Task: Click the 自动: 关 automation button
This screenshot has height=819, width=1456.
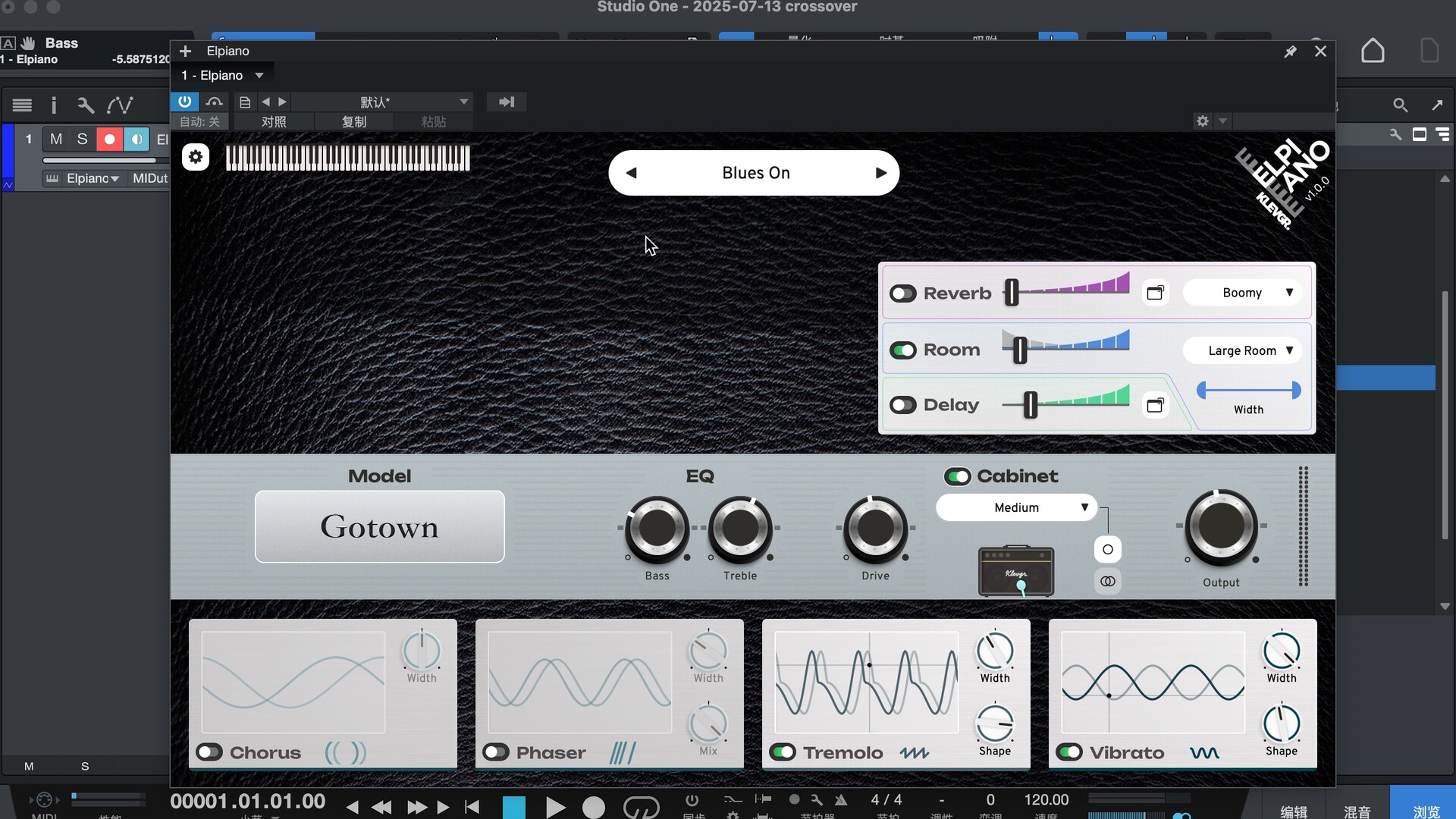Action: pos(199,121)
